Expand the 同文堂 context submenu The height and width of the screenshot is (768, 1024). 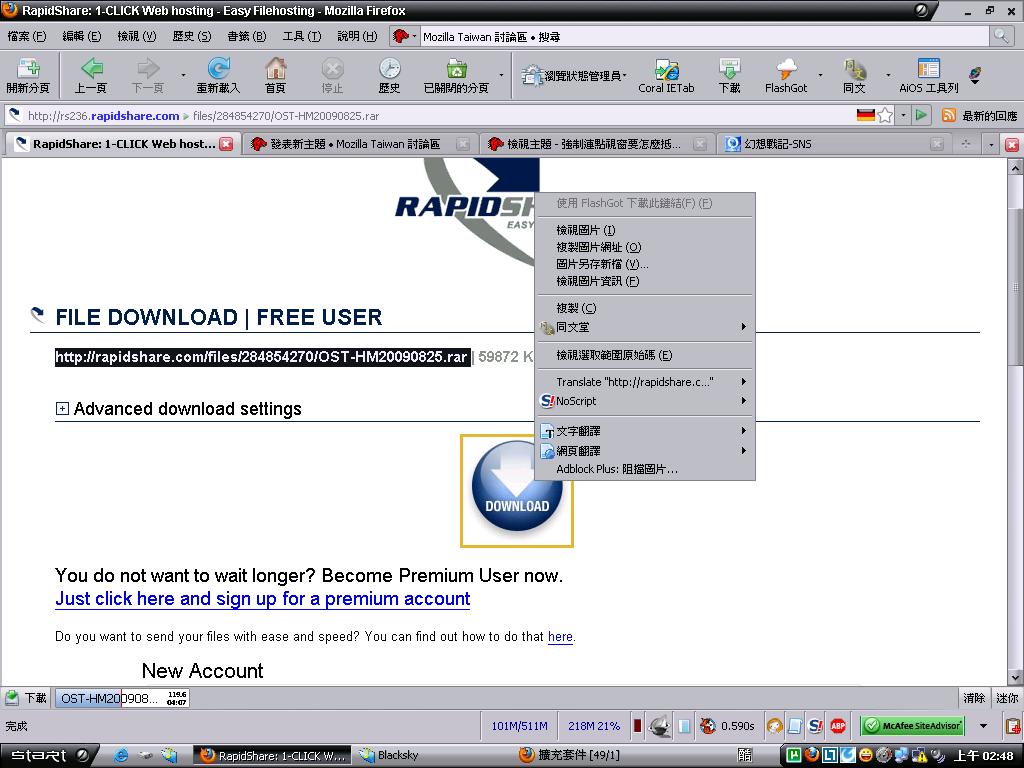(x=645, y=327)
